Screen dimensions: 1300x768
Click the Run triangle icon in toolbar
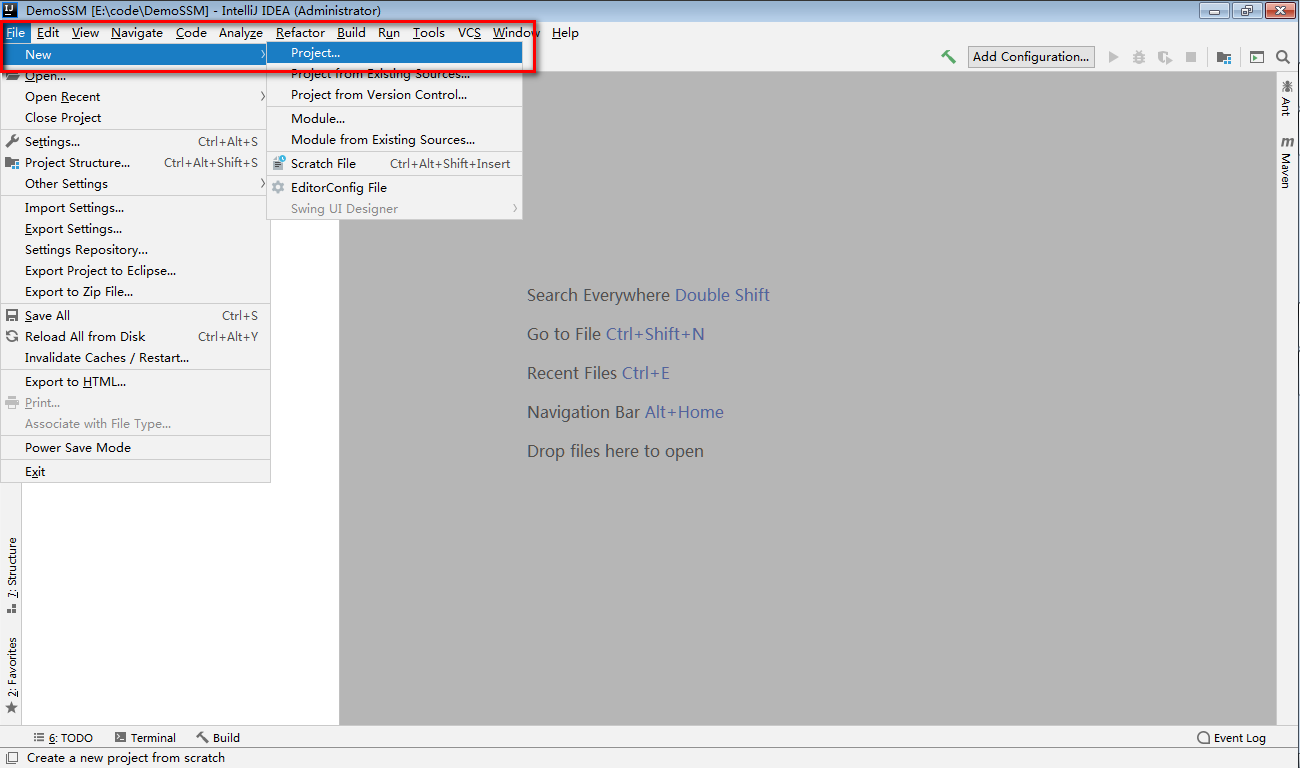click(1113, 57)
